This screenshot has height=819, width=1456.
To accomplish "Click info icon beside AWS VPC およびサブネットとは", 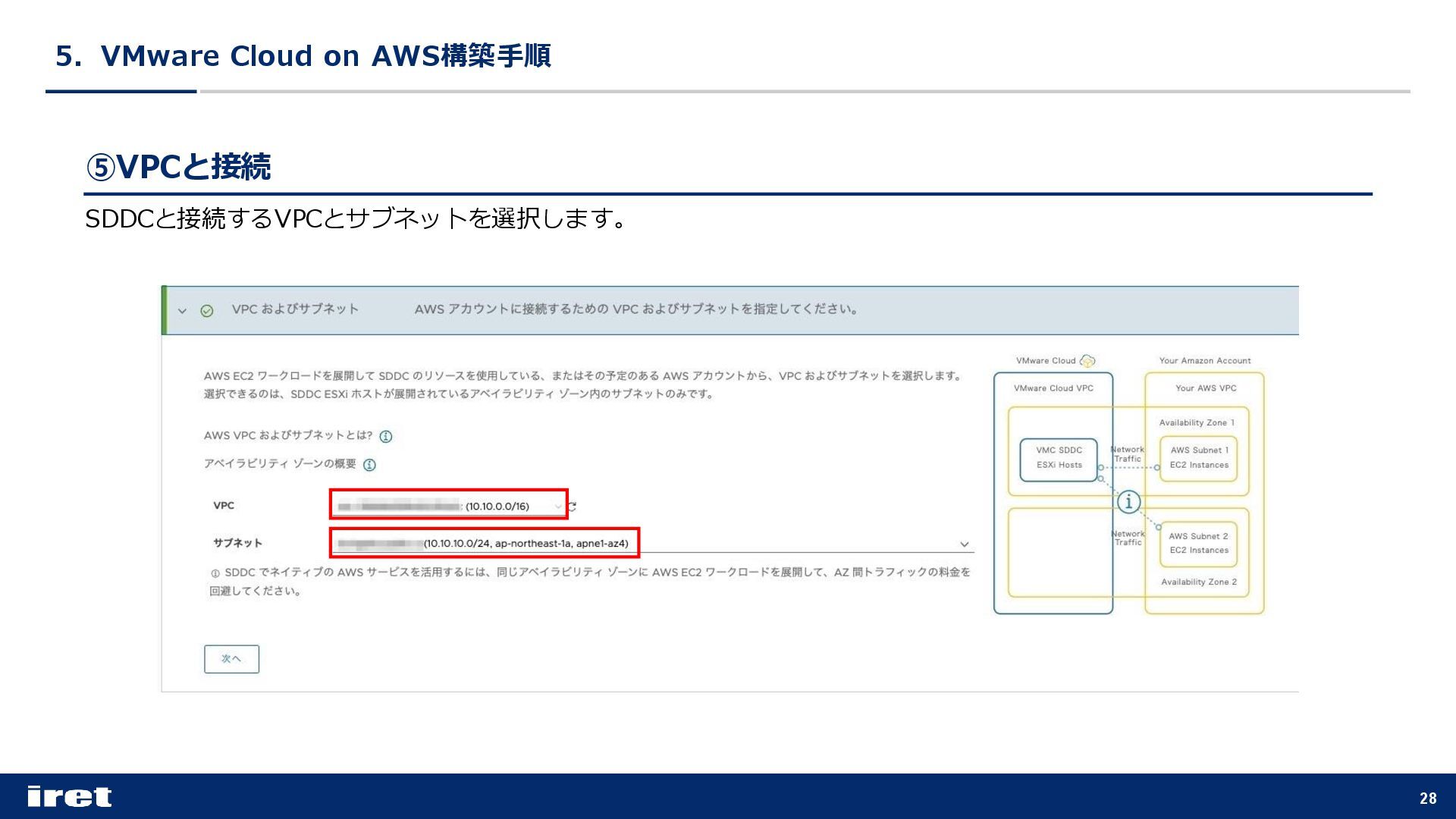I will point(385,436).
